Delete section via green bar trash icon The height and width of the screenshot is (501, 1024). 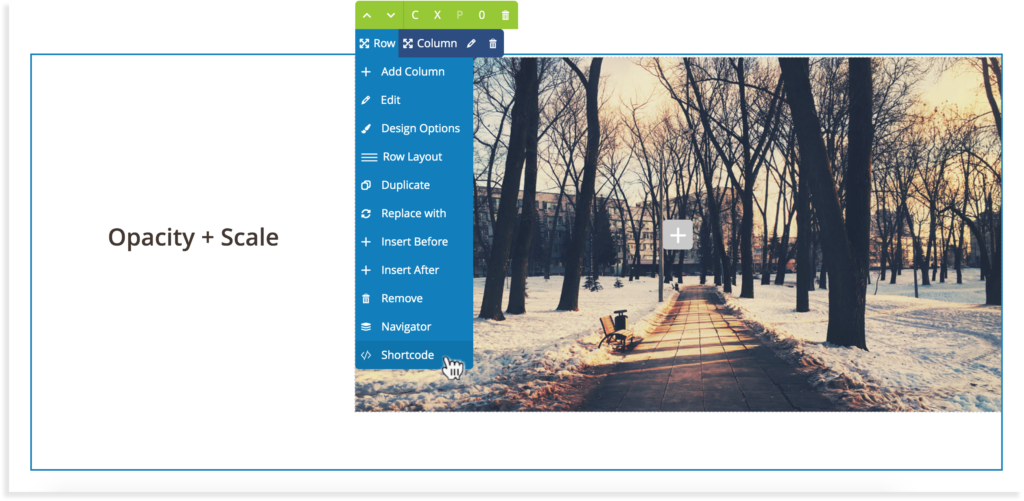coord(505,15)
